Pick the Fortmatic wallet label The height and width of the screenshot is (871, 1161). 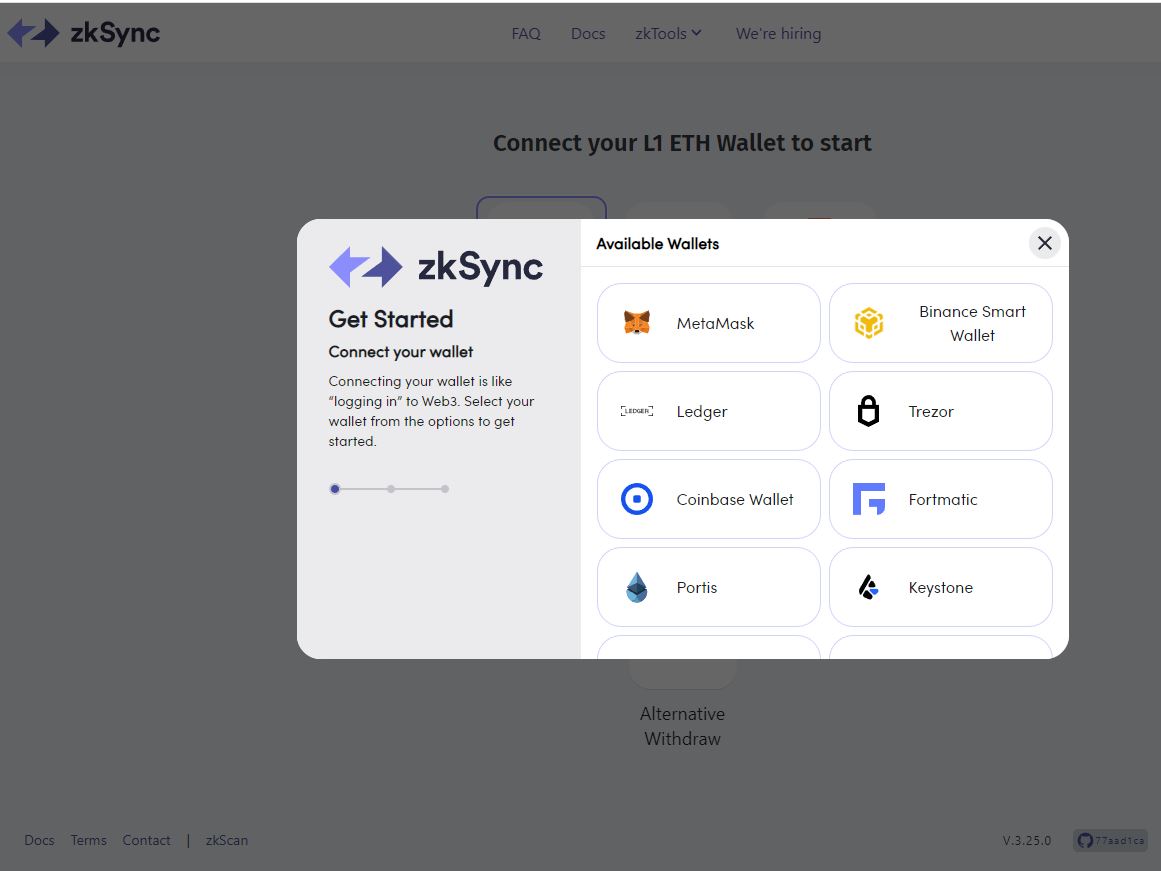tap(943, 499)
